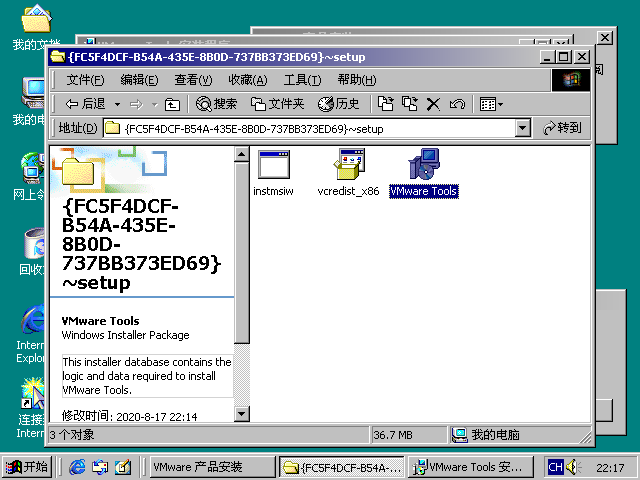Click the Recycle Bin desktop icon

(32, 251)
